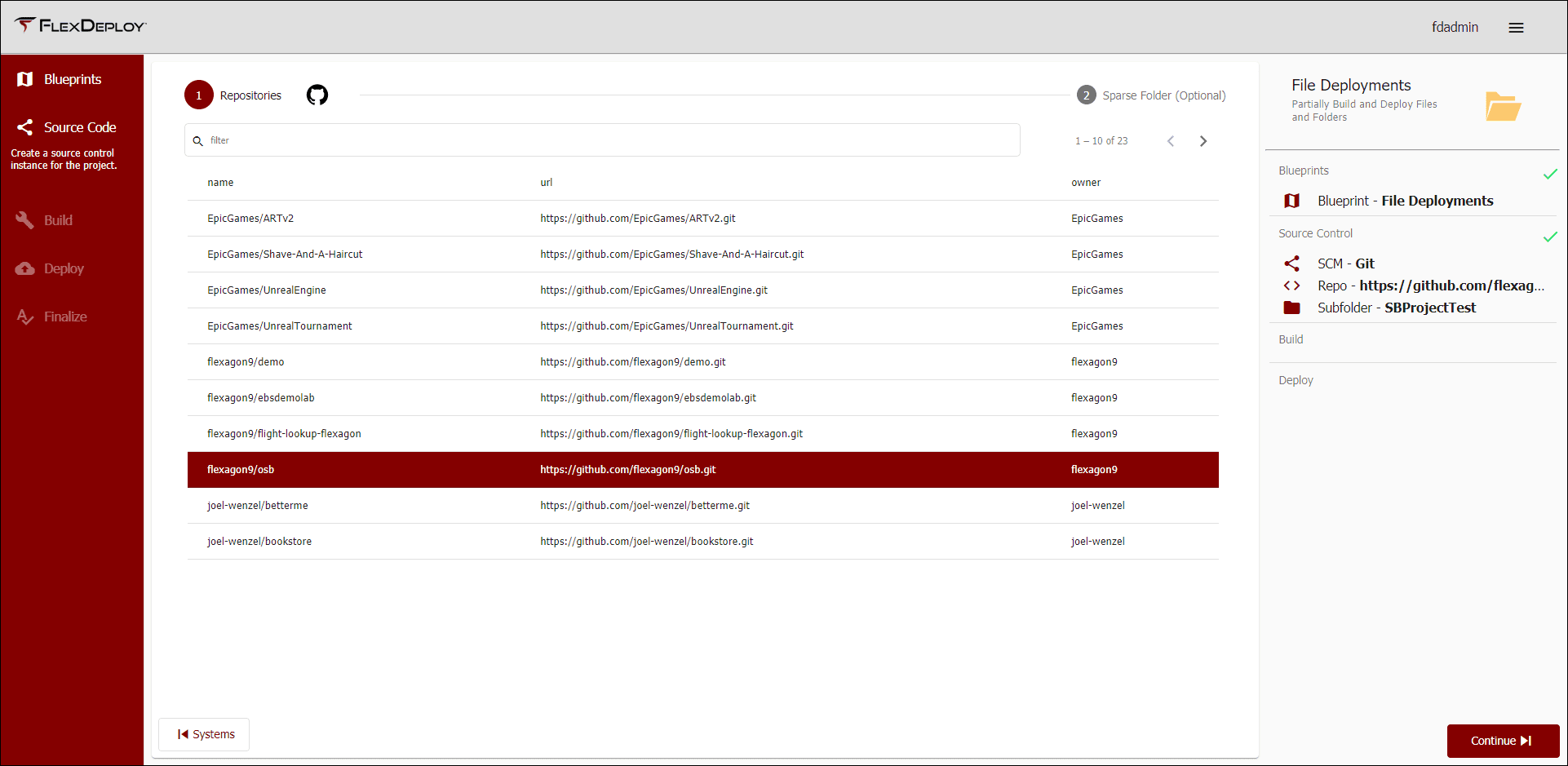Click the 1 – 10 of 23 pager text
This screenshot has width=1568, height=766.
tap(1101, 141)
